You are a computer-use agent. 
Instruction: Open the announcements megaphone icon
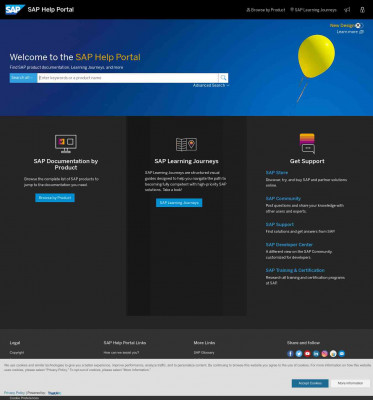(x=347, y=10)
